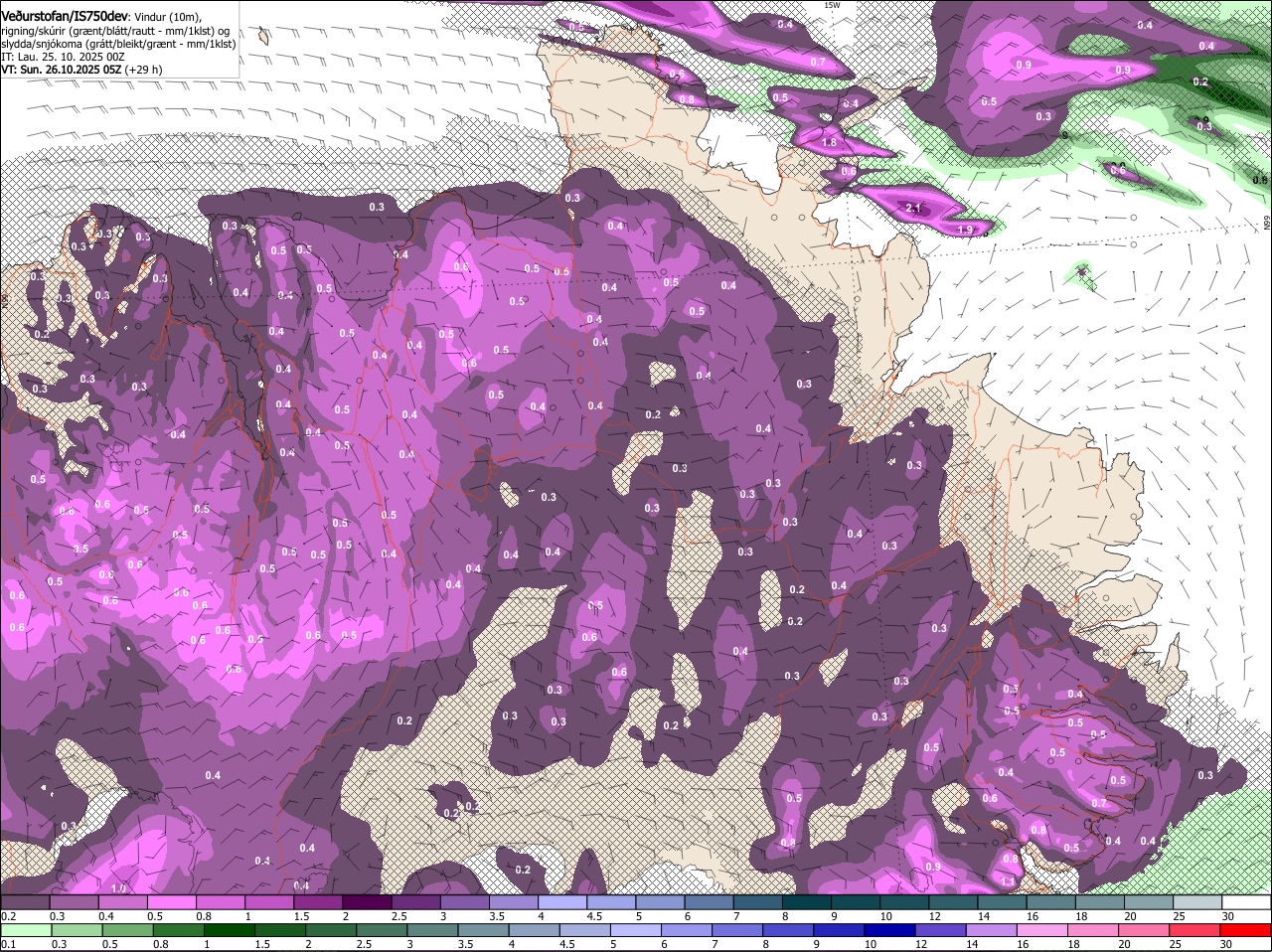
Task: Click the '20' label in the upper legend row
Action: pos(1130,916)
